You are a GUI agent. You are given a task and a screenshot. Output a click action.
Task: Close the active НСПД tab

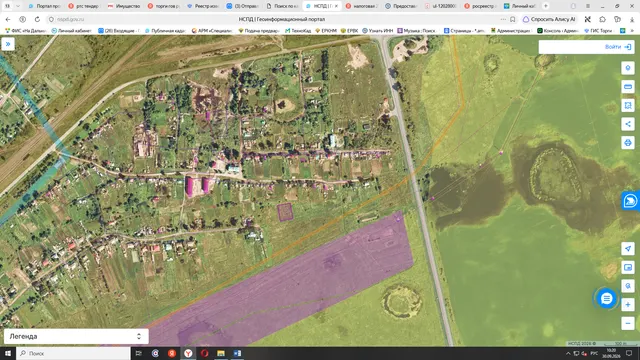336,6
